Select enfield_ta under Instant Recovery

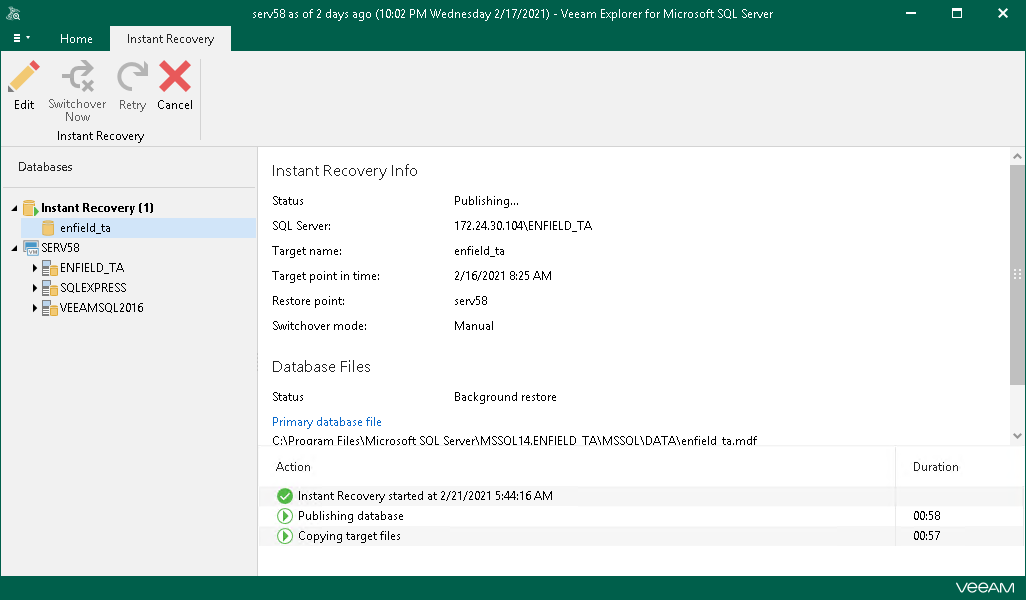pos(85,228)
